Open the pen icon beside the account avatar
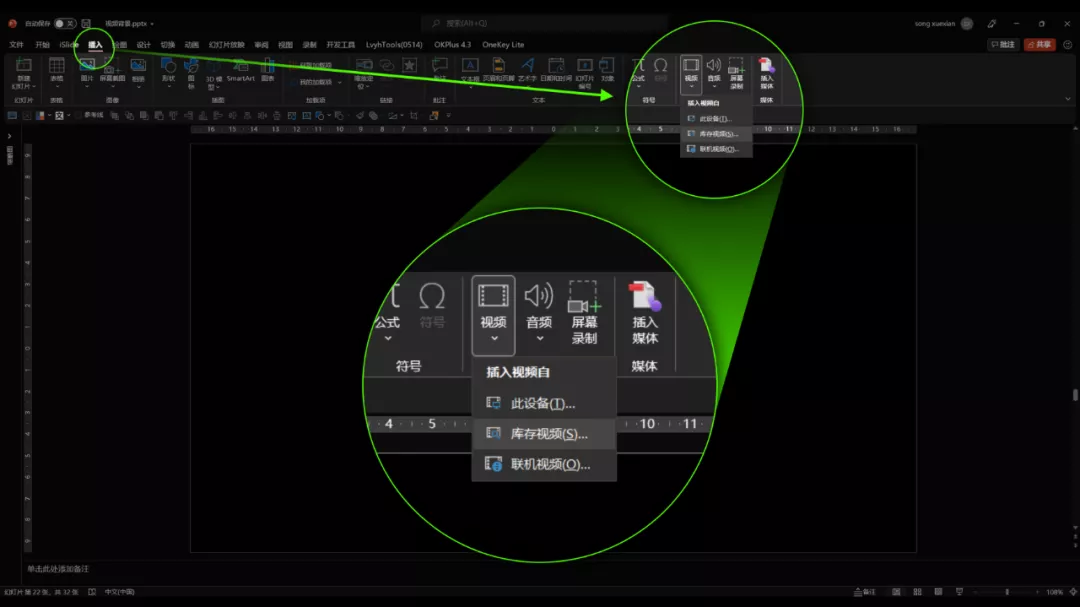This screenshot has width=1080, height=607. [992, 23]
